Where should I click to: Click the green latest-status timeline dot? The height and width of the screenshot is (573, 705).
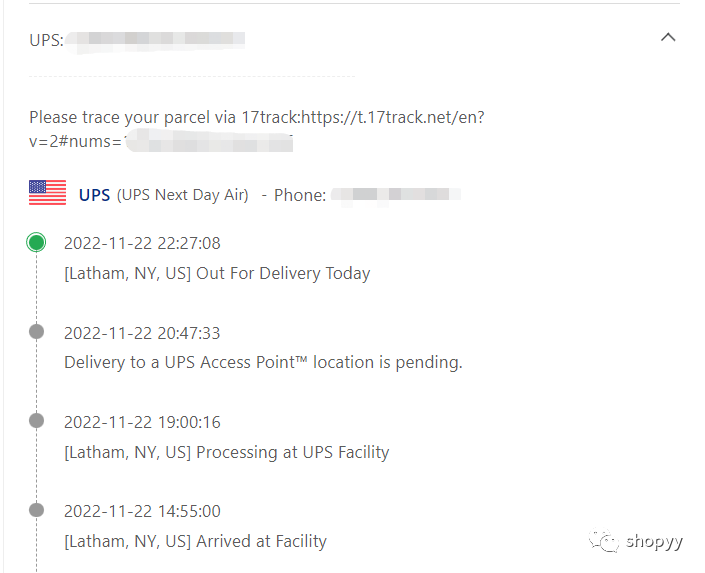[x=36, y=242]
